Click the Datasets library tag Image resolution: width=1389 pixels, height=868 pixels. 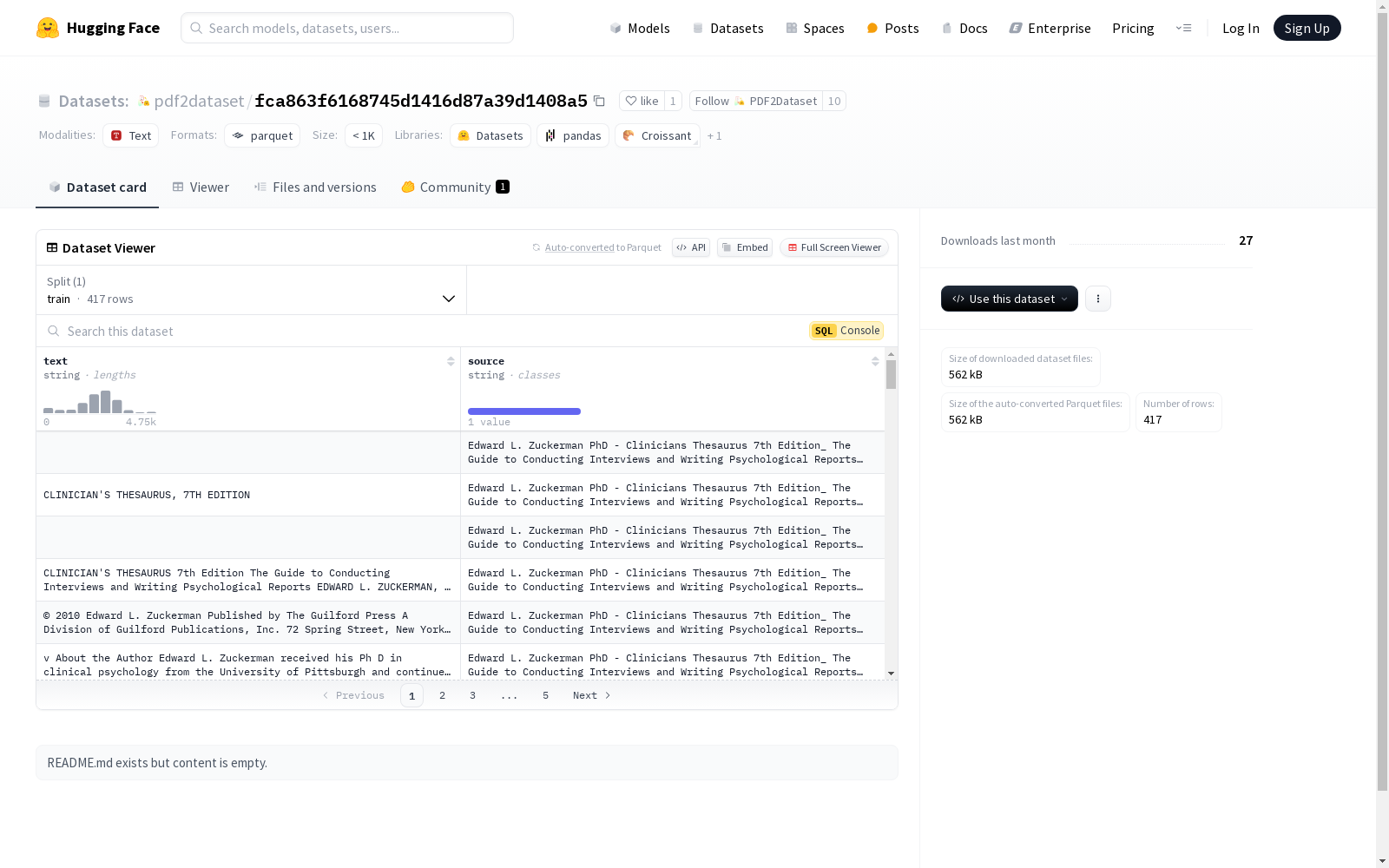pos(490,135)
